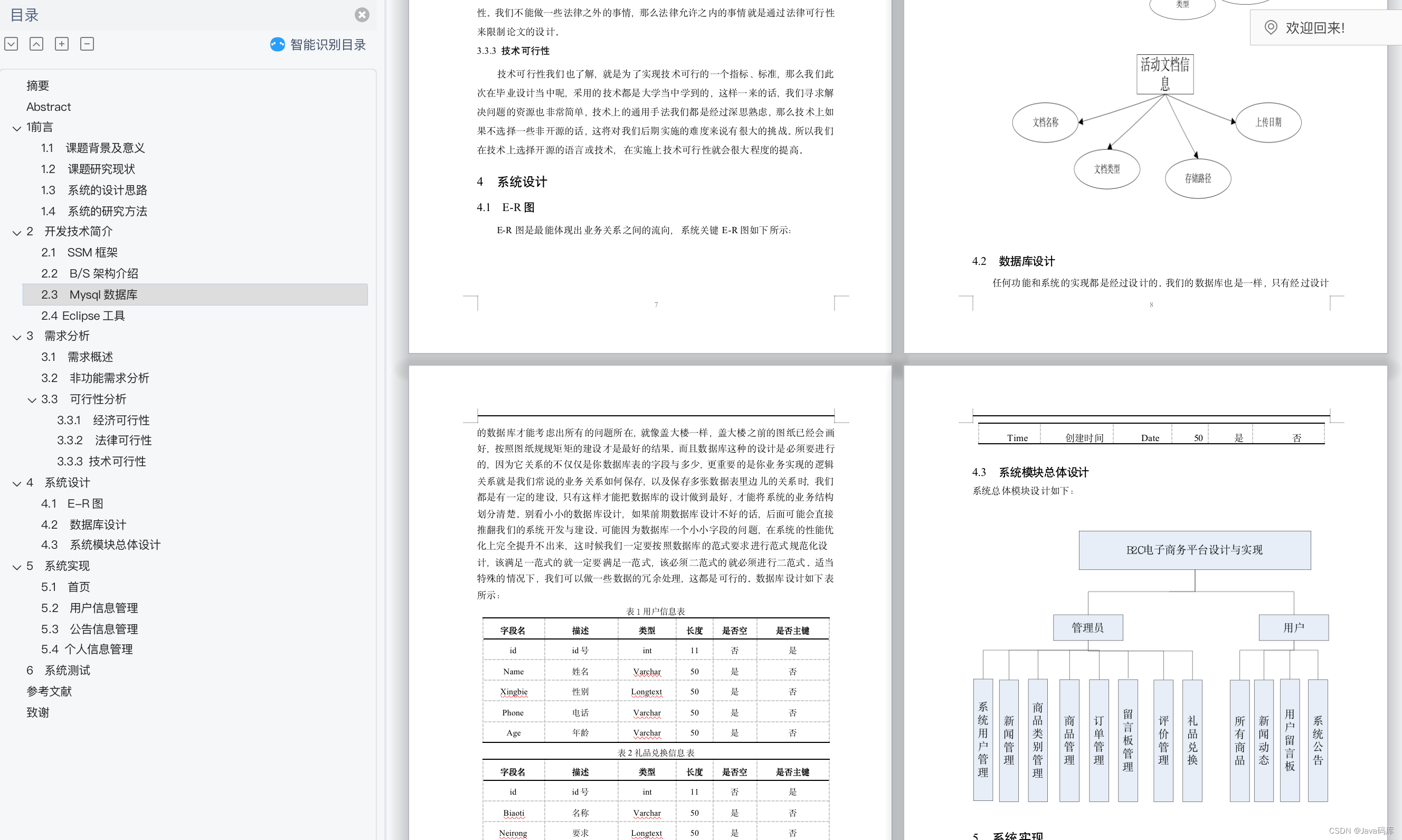
Task: Collapse the 1前言 section
Action: (17, 129)
